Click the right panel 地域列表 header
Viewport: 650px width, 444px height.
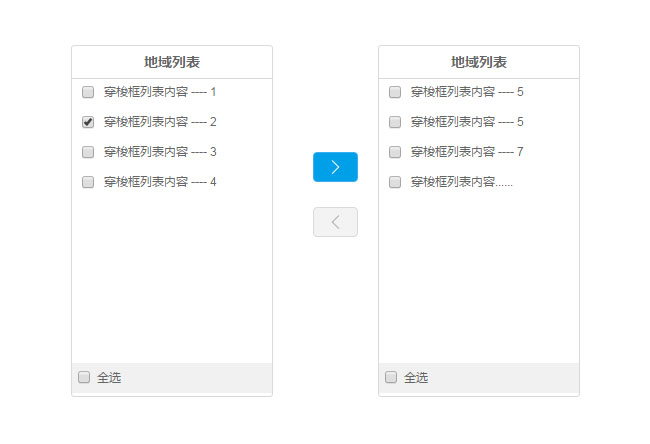coord(479,62)
